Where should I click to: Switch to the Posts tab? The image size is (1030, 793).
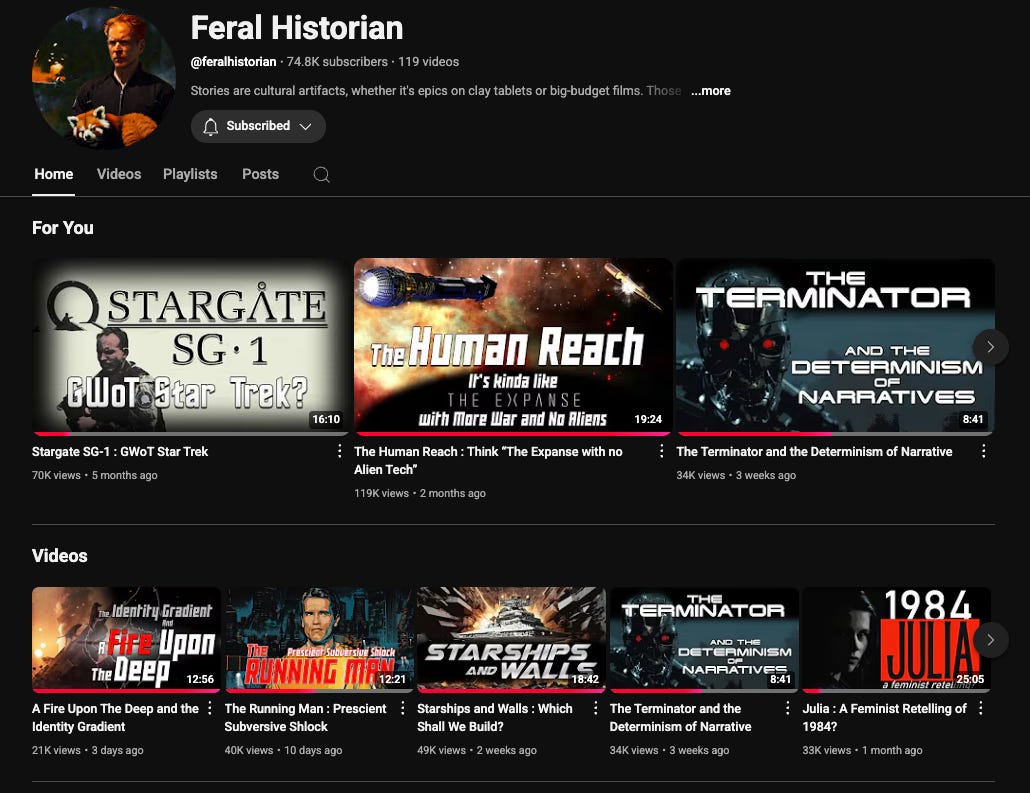(x=260, y=174)
